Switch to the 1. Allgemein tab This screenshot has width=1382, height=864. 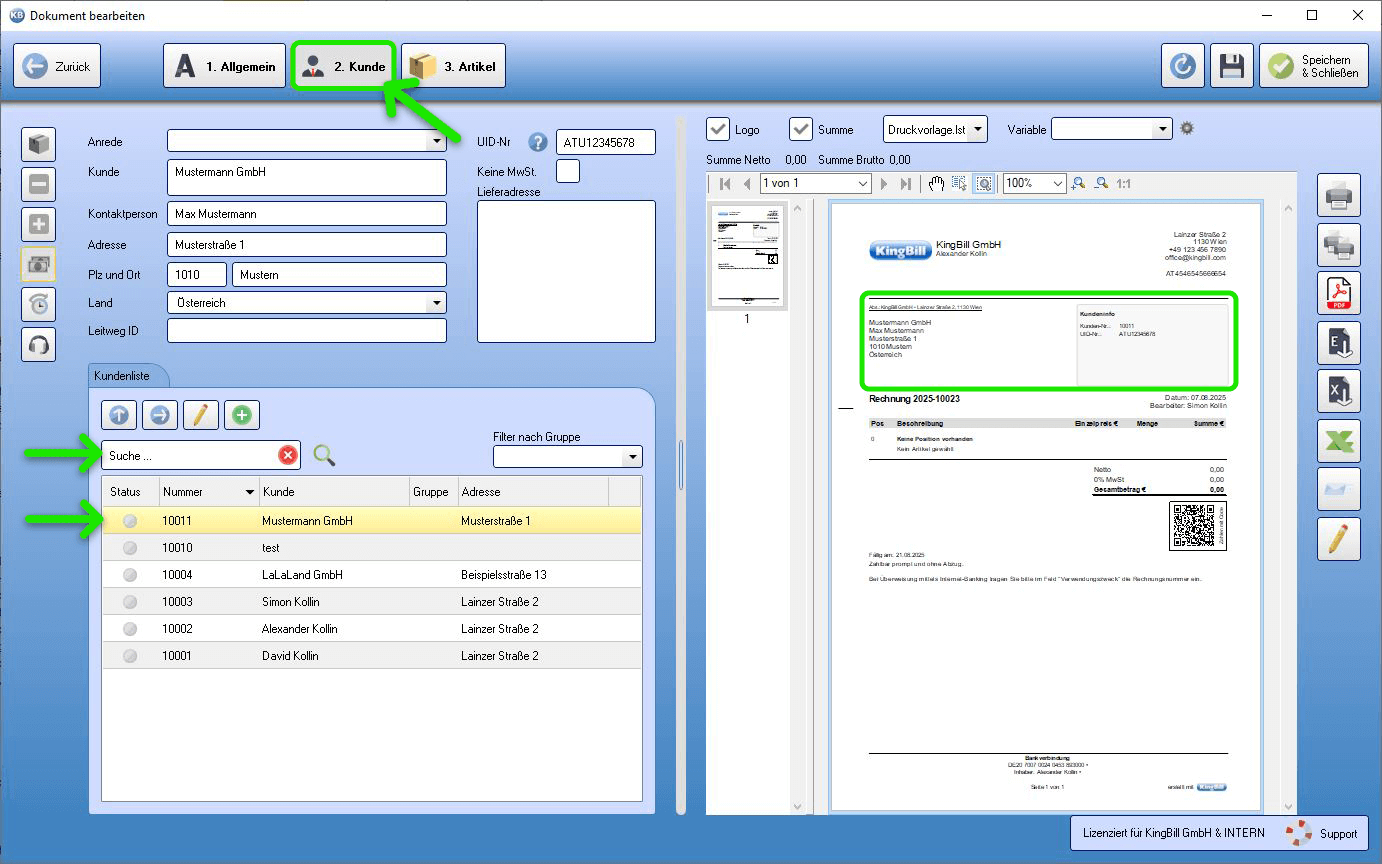pyautogui.click(x=225, y=66)
